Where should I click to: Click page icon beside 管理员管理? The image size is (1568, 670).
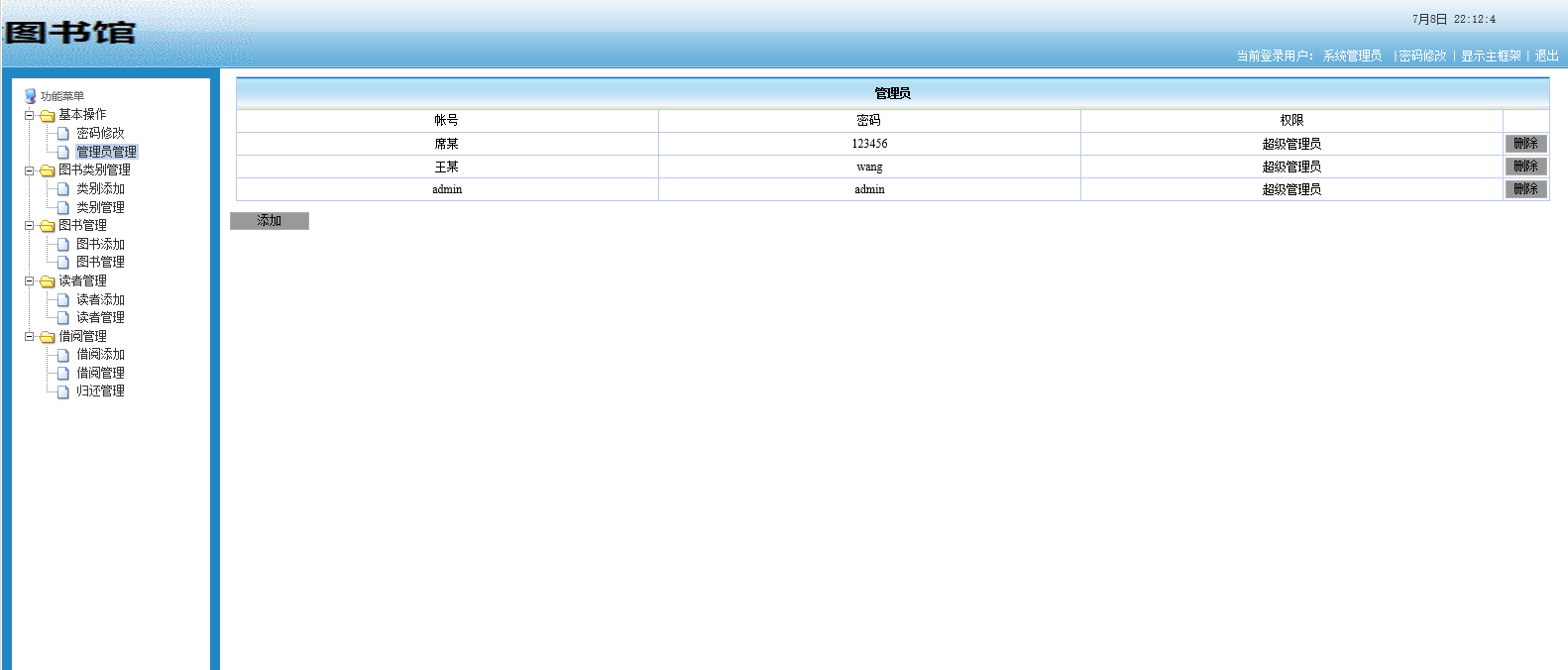pyautogui.click(x=63, y=152)
